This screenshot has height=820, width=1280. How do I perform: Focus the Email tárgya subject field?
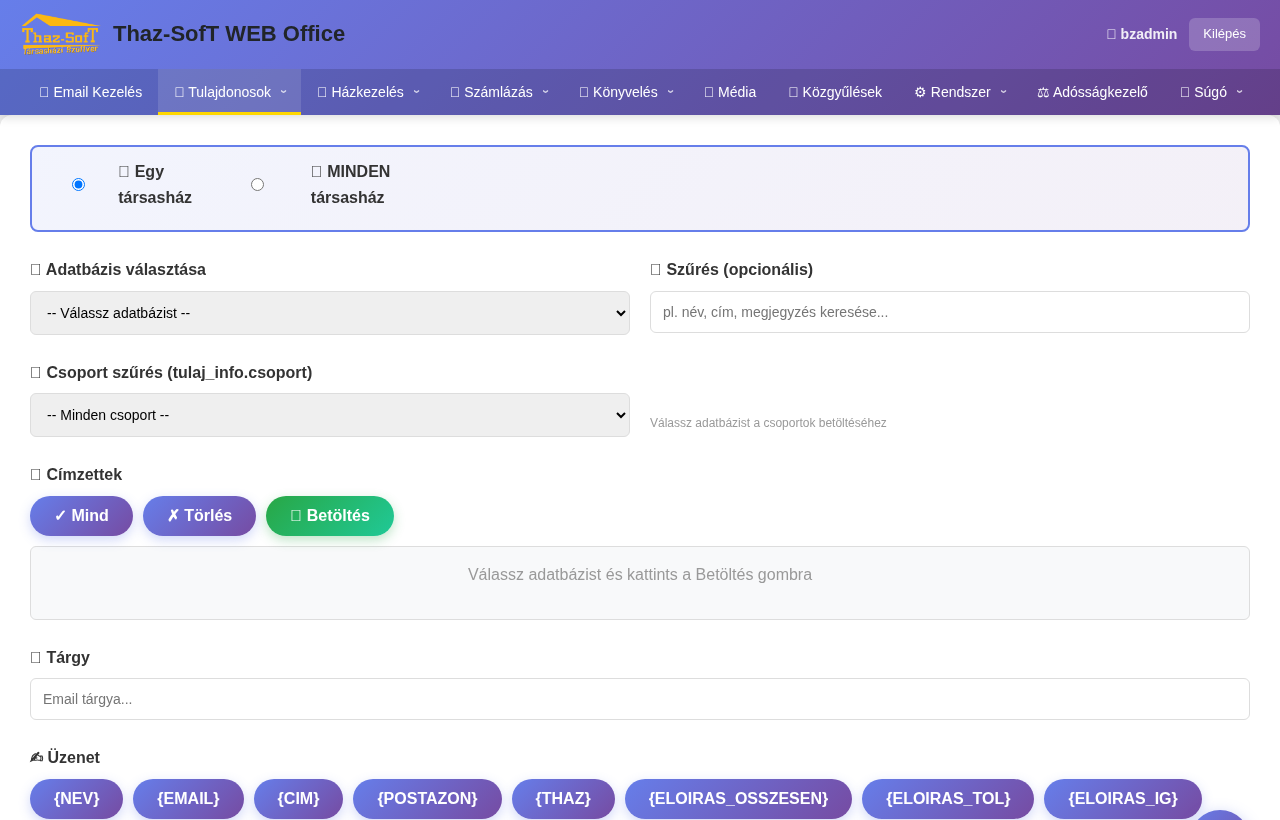[x=640, y=699]
